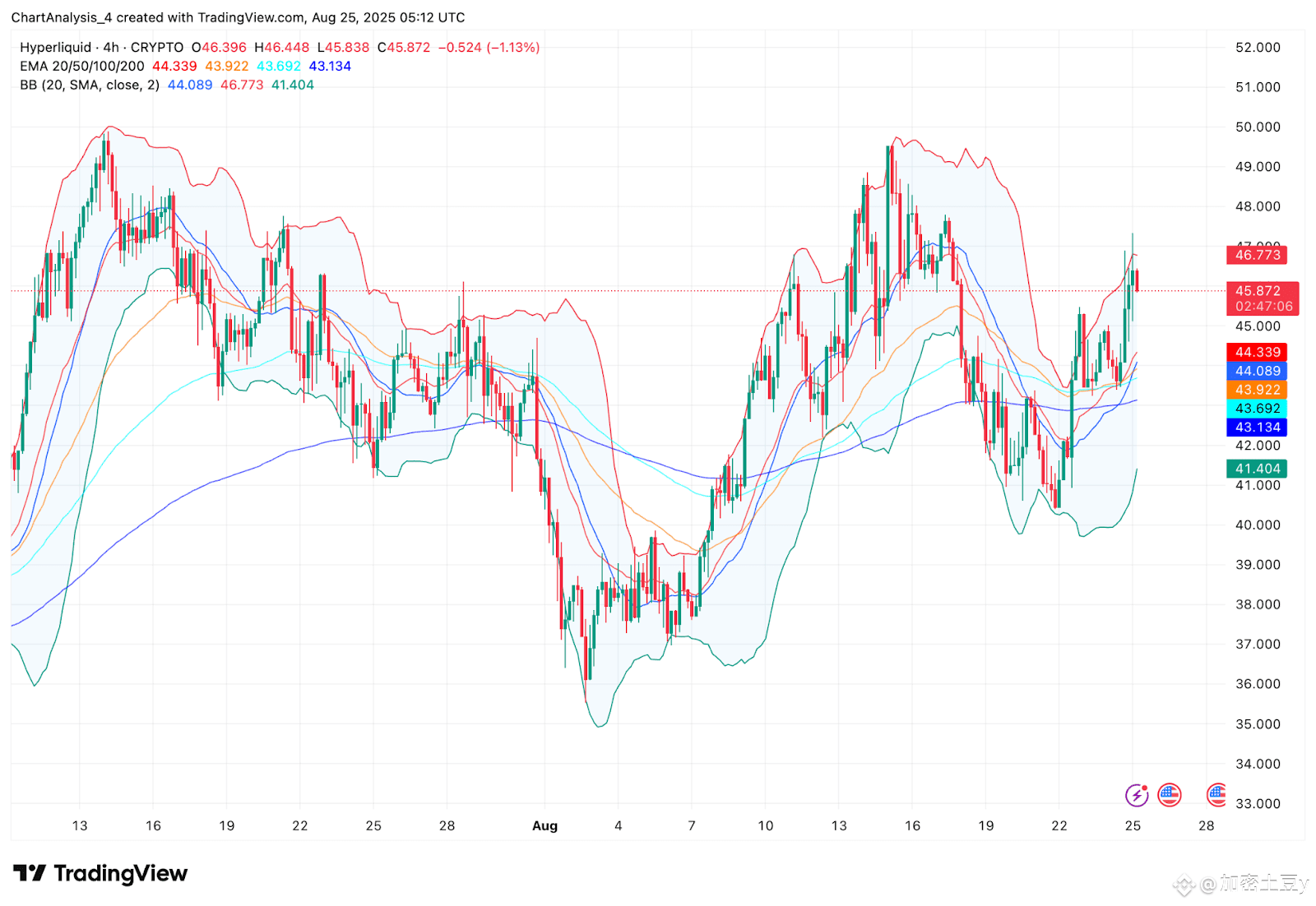
Task: Click the red 46.773 upper band price label
Action: [1258, 255]
